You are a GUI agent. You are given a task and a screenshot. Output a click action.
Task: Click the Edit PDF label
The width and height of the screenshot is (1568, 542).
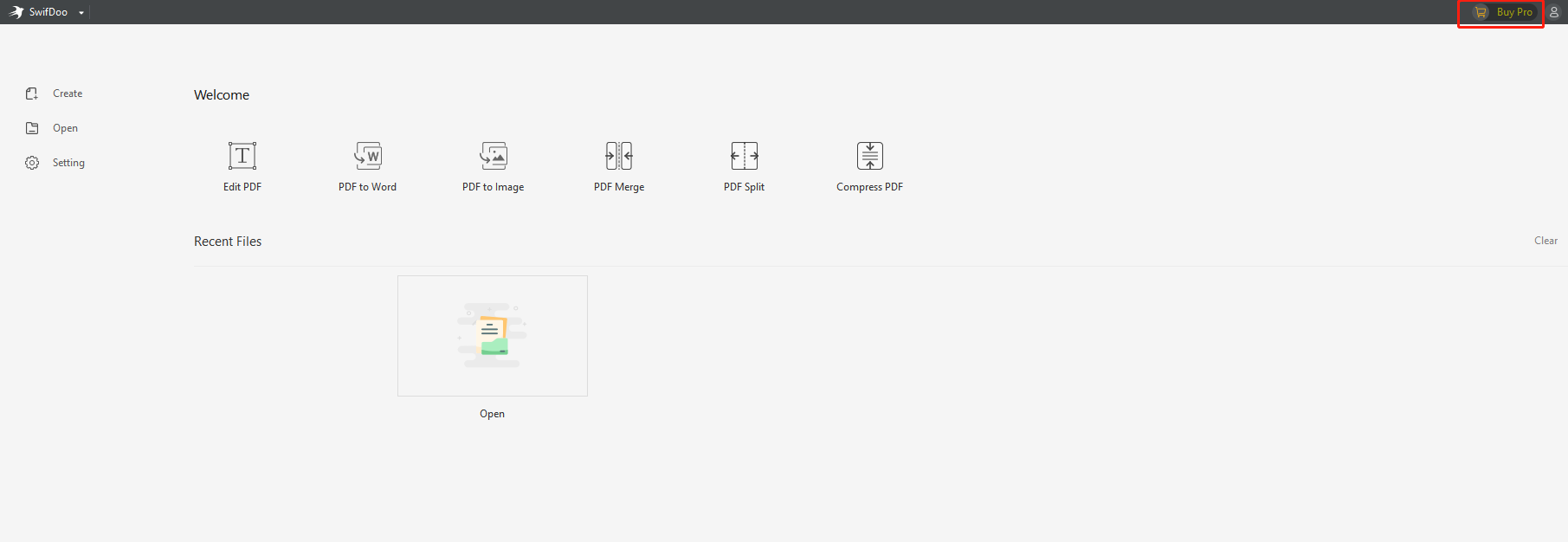242,187
